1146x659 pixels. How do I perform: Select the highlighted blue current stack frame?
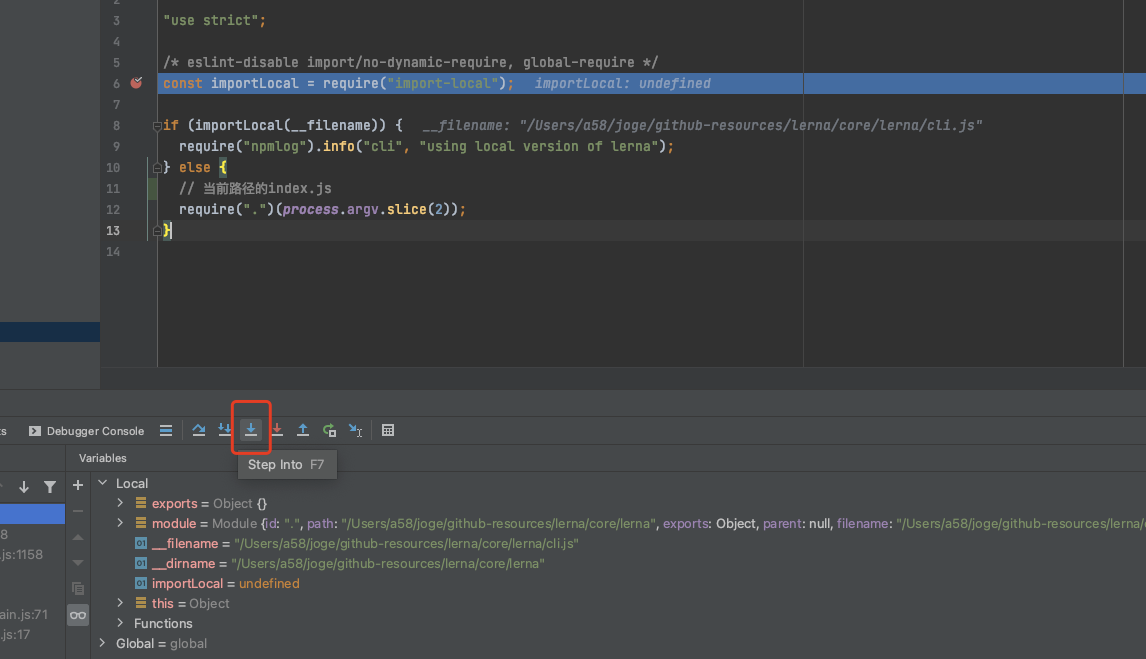(x=32, y=514)
